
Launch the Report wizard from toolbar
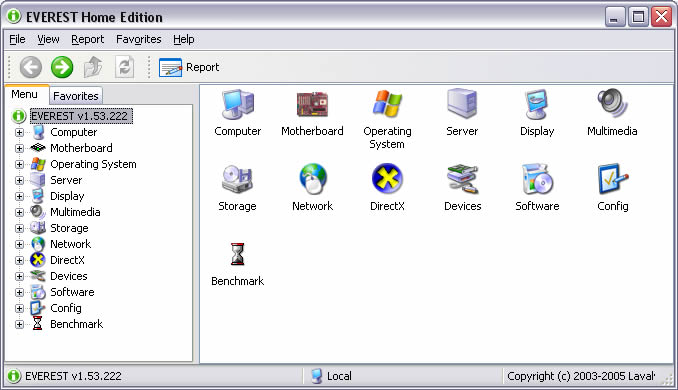(189, 67)
